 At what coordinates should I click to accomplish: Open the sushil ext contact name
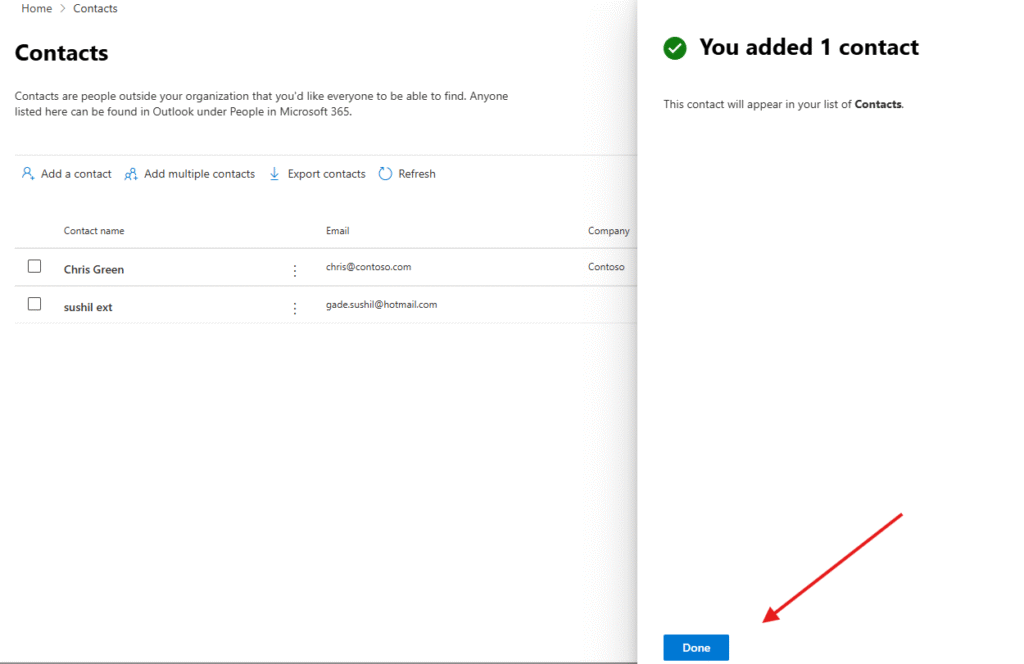point(88,308)
